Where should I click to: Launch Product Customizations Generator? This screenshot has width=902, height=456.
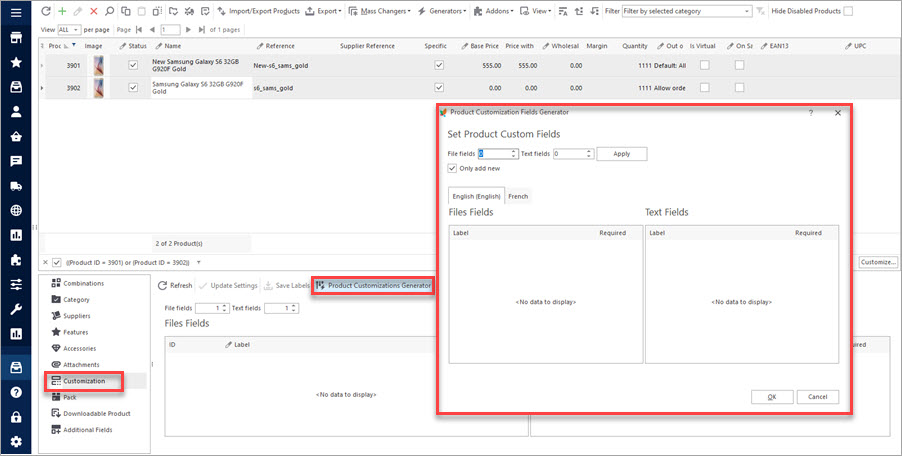[373, 285]
